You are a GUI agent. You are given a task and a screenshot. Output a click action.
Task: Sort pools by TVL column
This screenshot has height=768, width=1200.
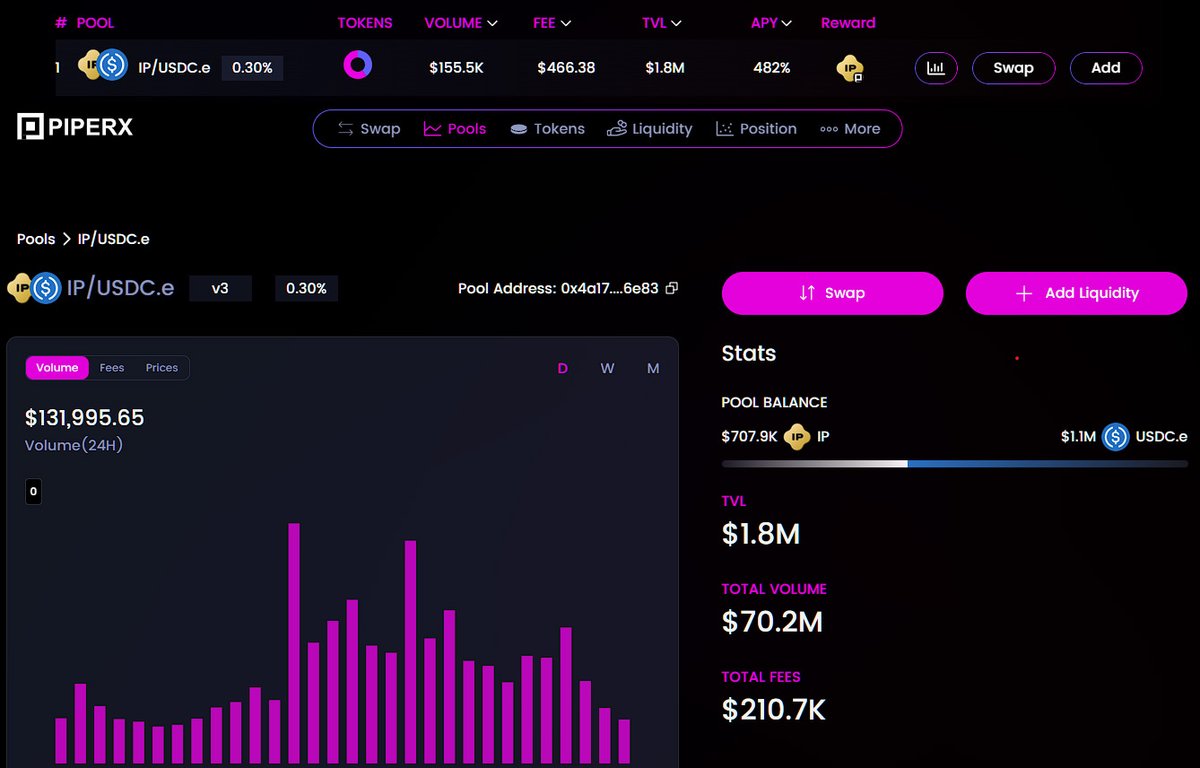tap(662, 22)
